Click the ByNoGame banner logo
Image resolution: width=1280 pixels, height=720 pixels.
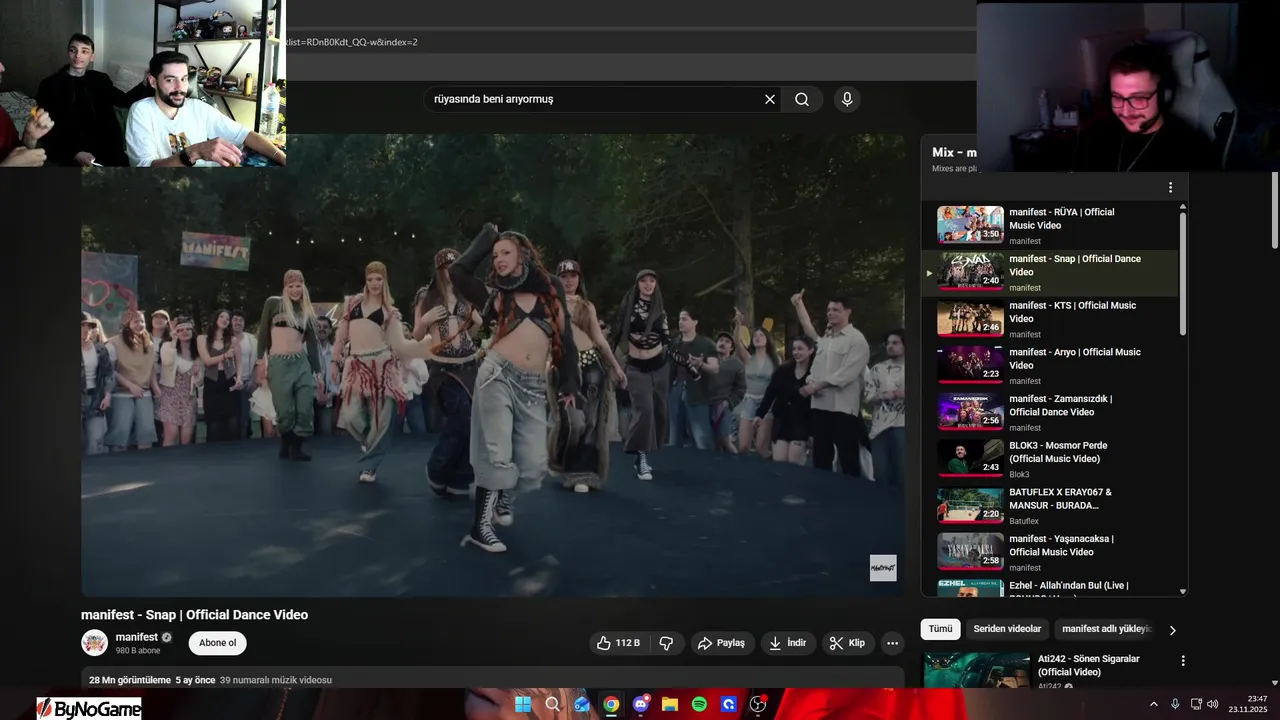pos(89,708)
